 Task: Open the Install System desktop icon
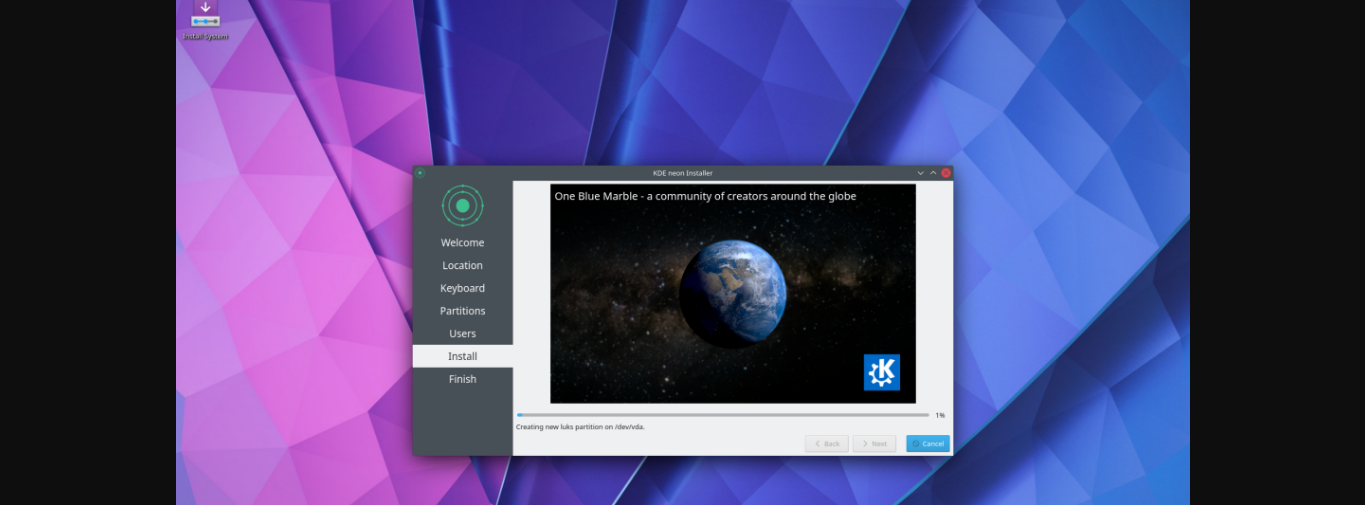(x=205, y=18)
